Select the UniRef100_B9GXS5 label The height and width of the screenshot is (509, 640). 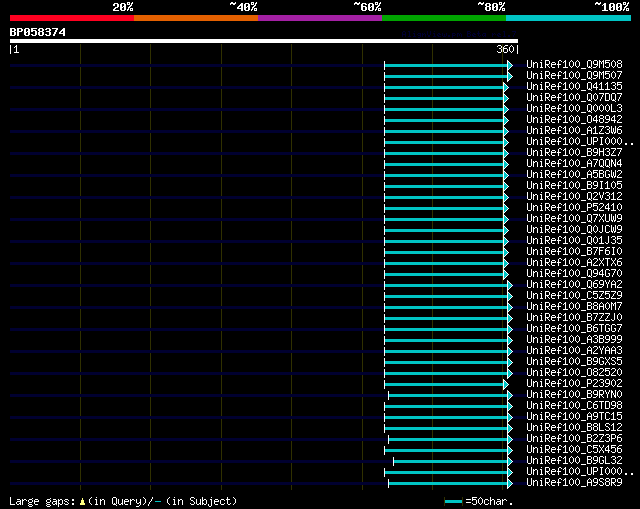coord(574,362)
